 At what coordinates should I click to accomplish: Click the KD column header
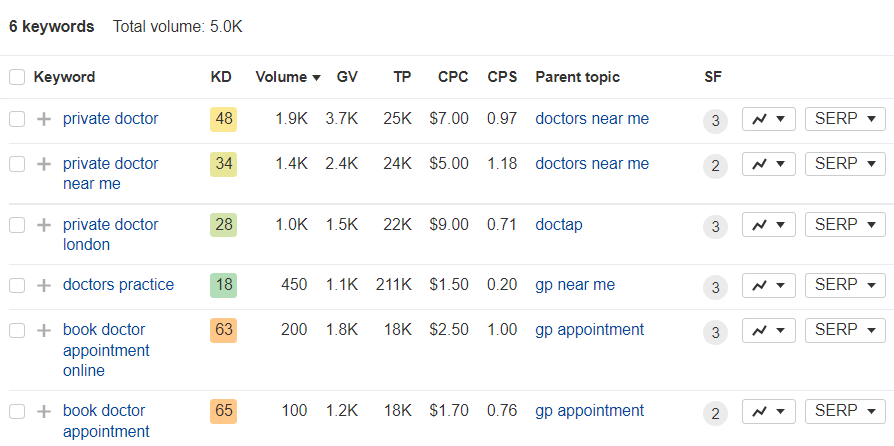coord(221,77)
